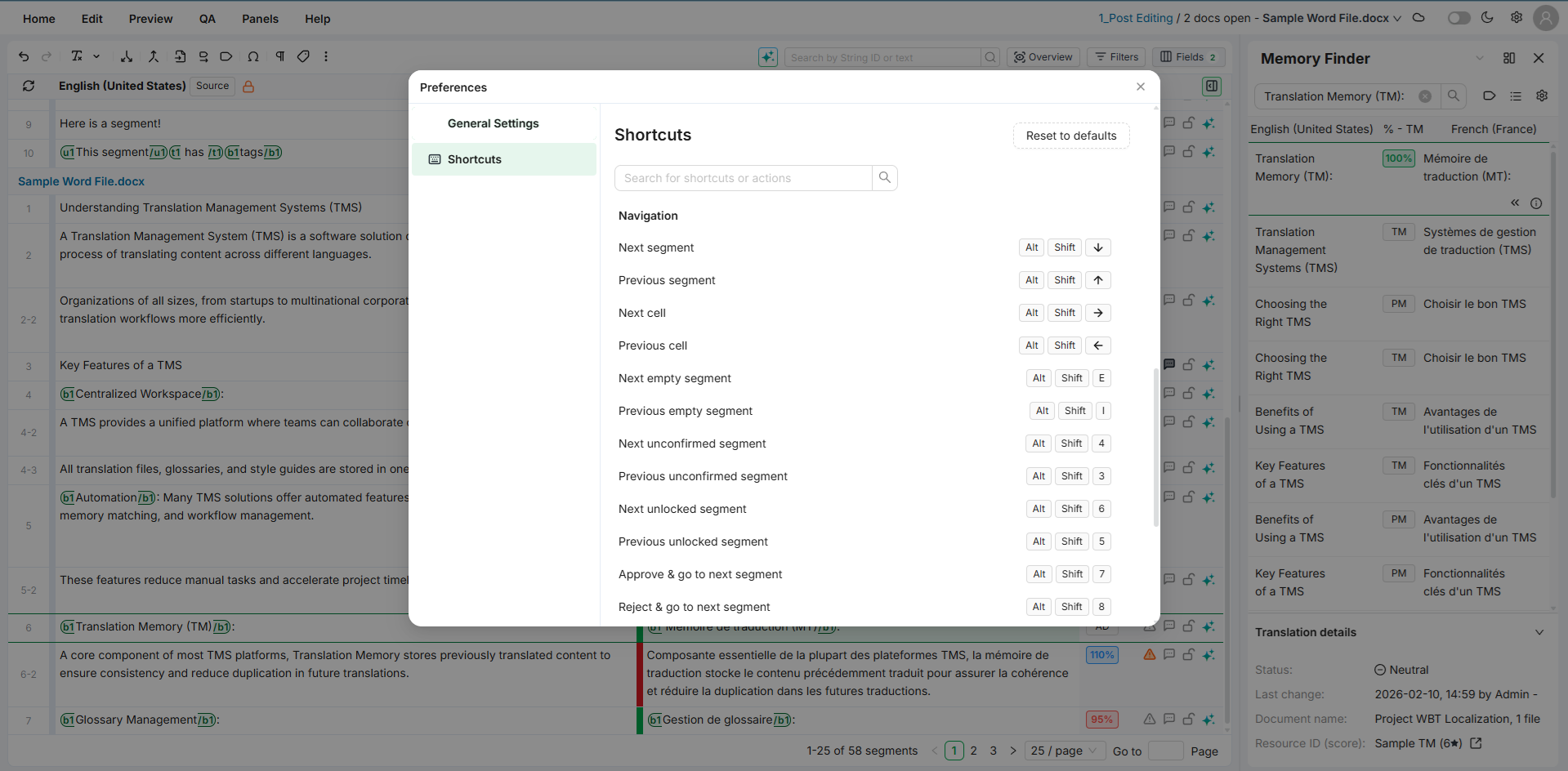Viewport: 1568px width, 771px height.
Task: Click the AI sparkle icon beside the search box
Action: (767, 57)
